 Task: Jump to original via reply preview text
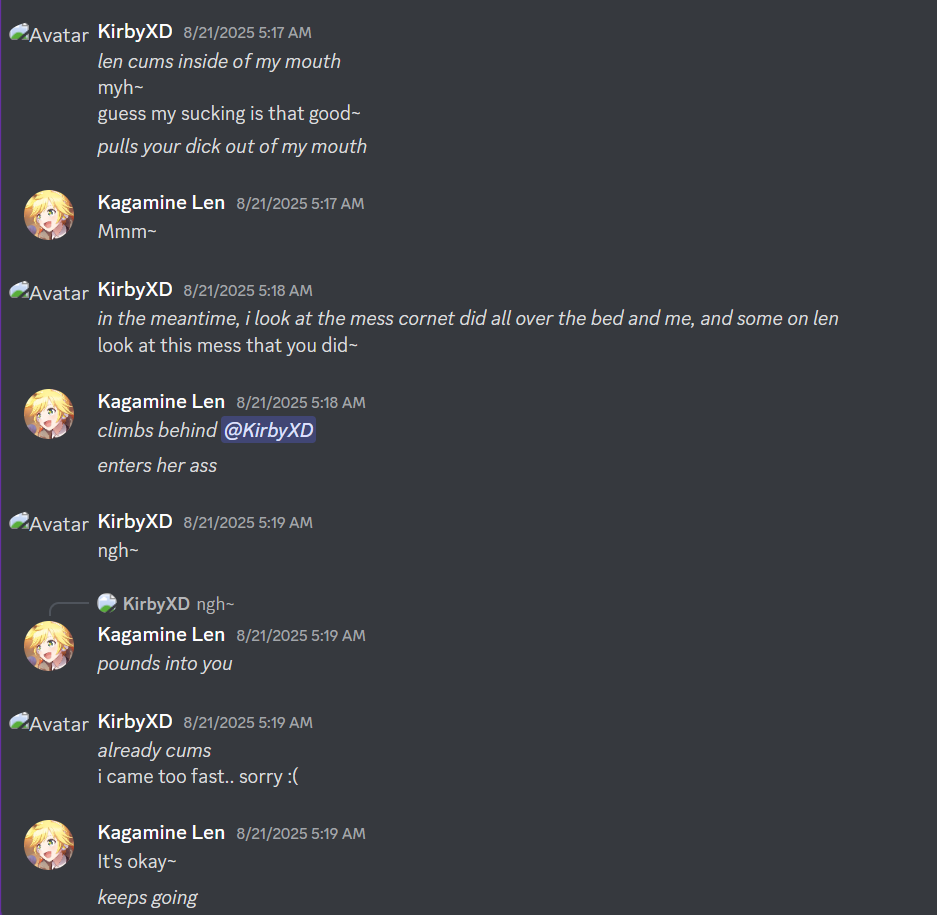[x=215, y=604]
